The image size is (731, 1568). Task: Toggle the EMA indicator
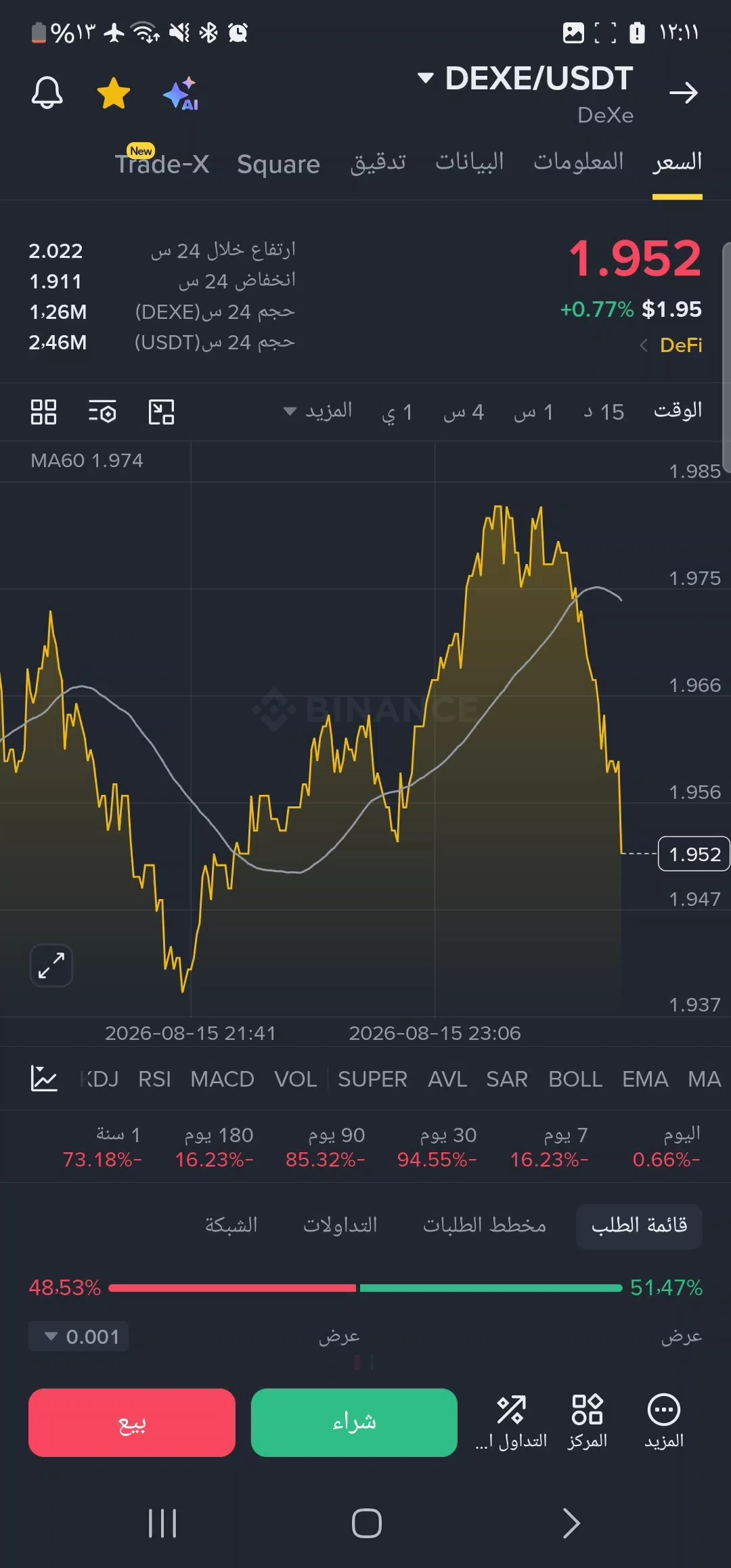click(x=645, y=1079)
